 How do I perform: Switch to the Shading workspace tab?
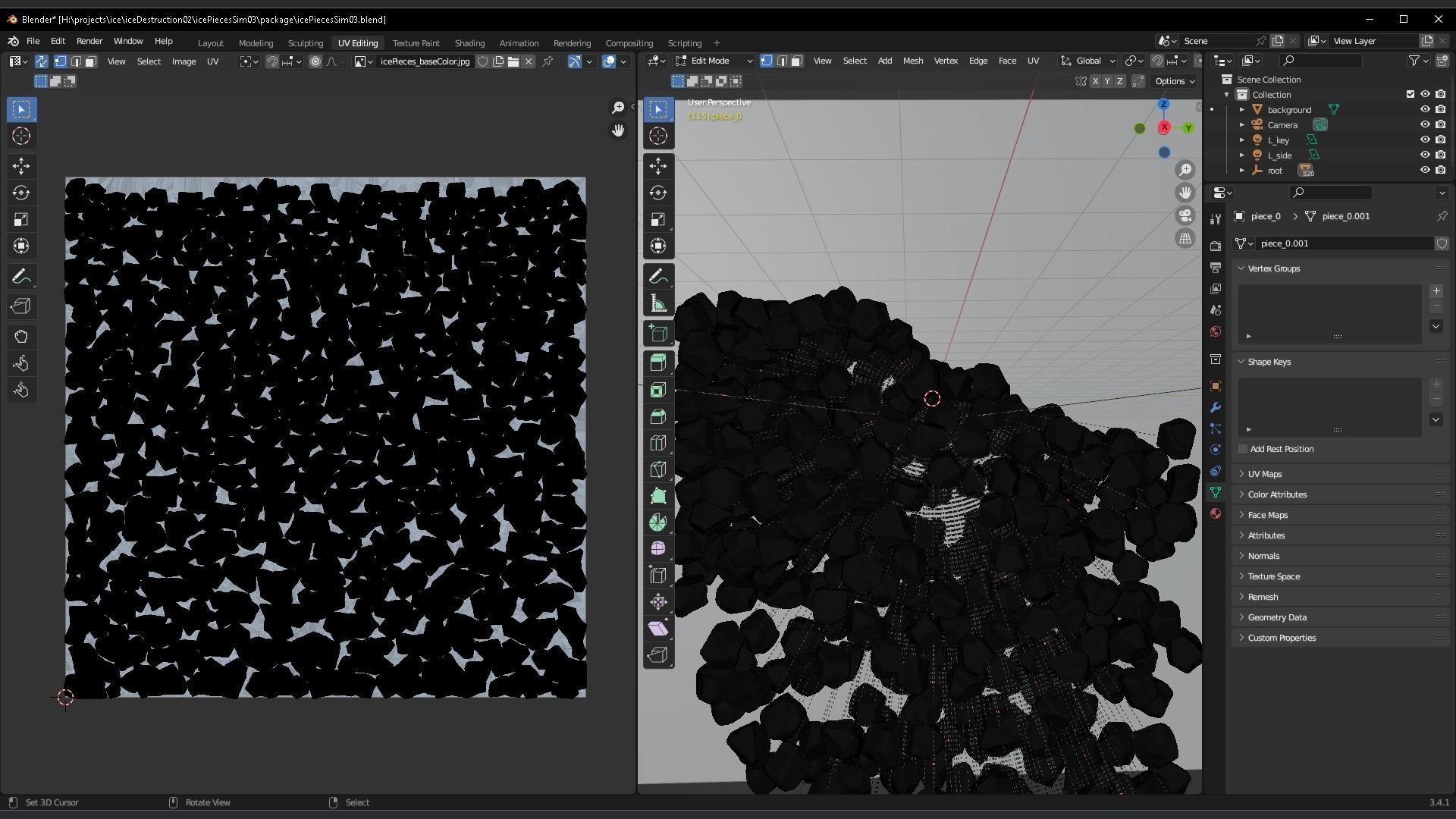469,43
